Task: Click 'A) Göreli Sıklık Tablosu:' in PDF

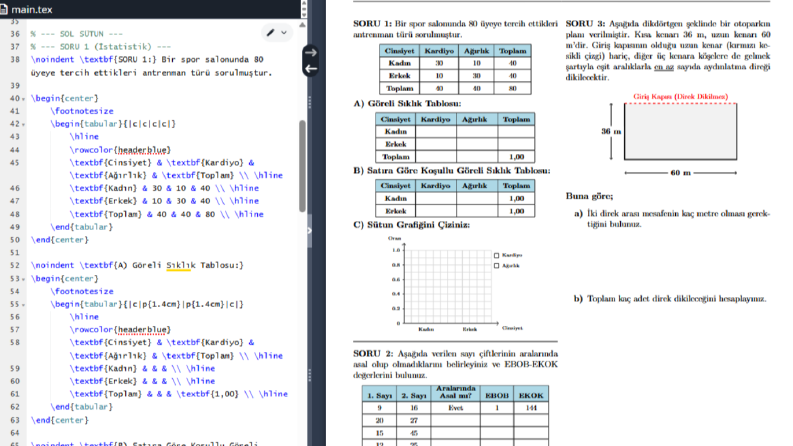Action: coord(407,104)
